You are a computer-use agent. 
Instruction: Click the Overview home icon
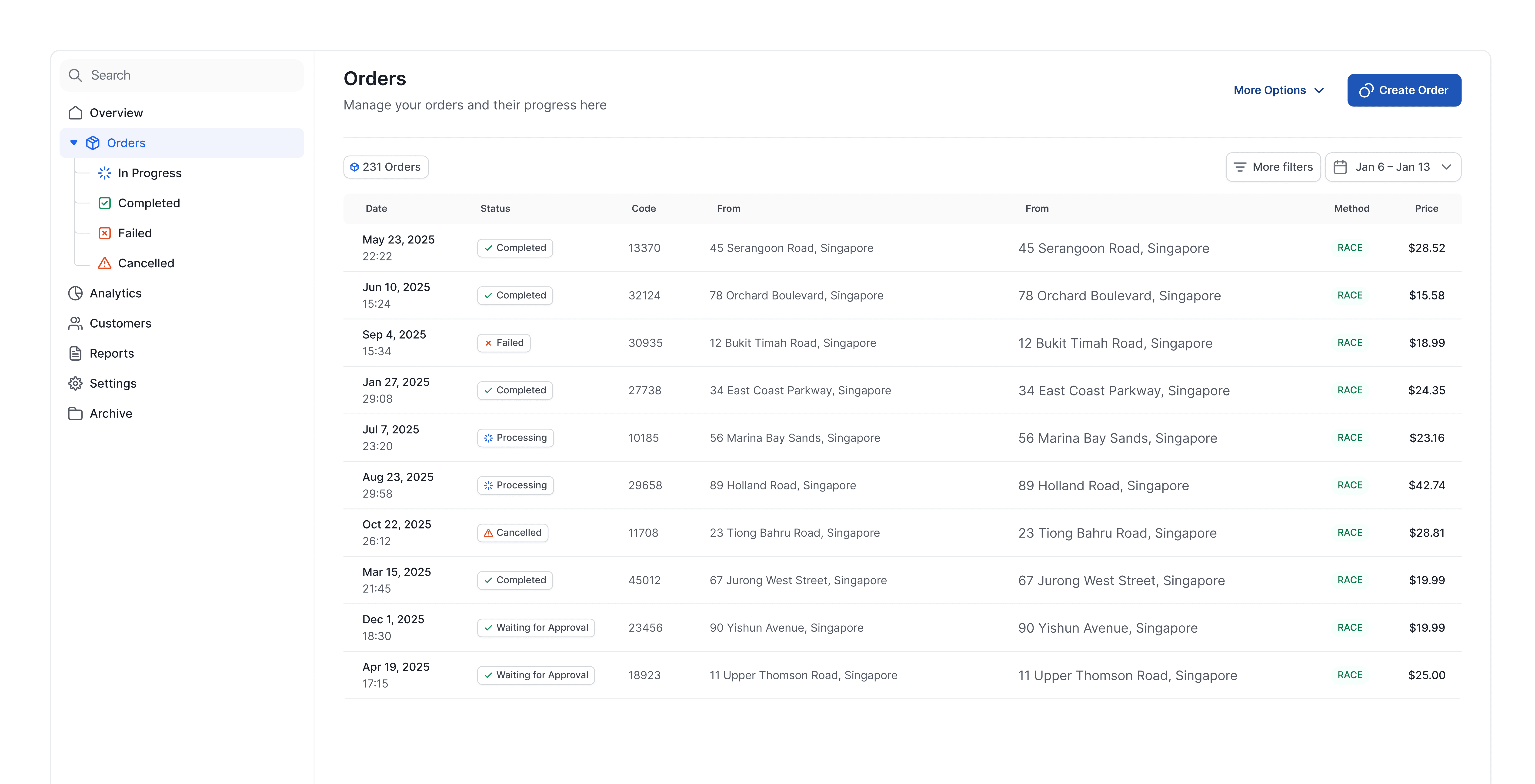pos(75,113)
